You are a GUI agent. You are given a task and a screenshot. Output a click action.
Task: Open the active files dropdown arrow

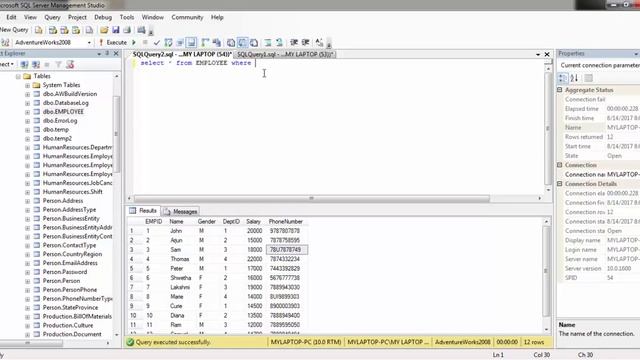(538, 54)
